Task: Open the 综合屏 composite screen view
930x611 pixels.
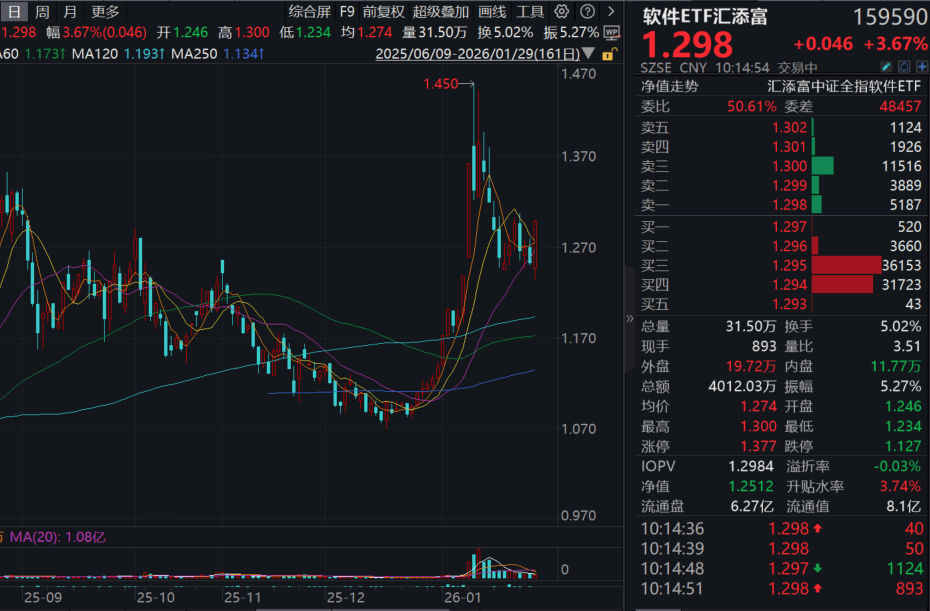Action: [x=309, y=11]
